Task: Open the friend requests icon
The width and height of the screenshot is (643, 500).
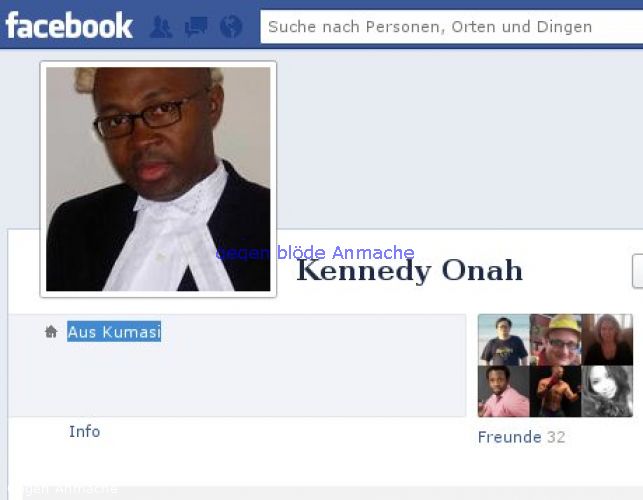Action: click(x=161, y=27)
